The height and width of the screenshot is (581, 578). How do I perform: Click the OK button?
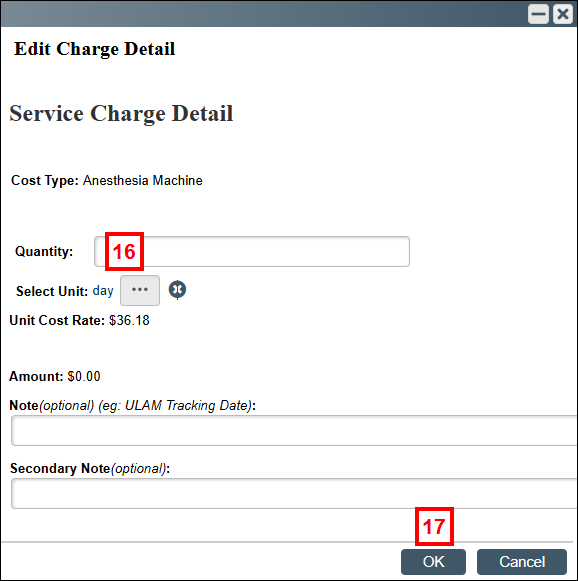tap(433, 562)
